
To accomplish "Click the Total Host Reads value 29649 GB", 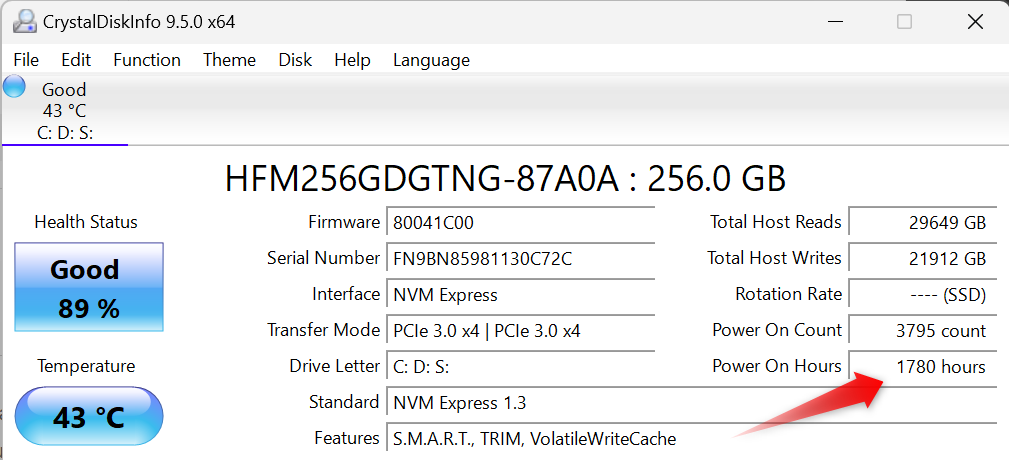I will point(921,223).
